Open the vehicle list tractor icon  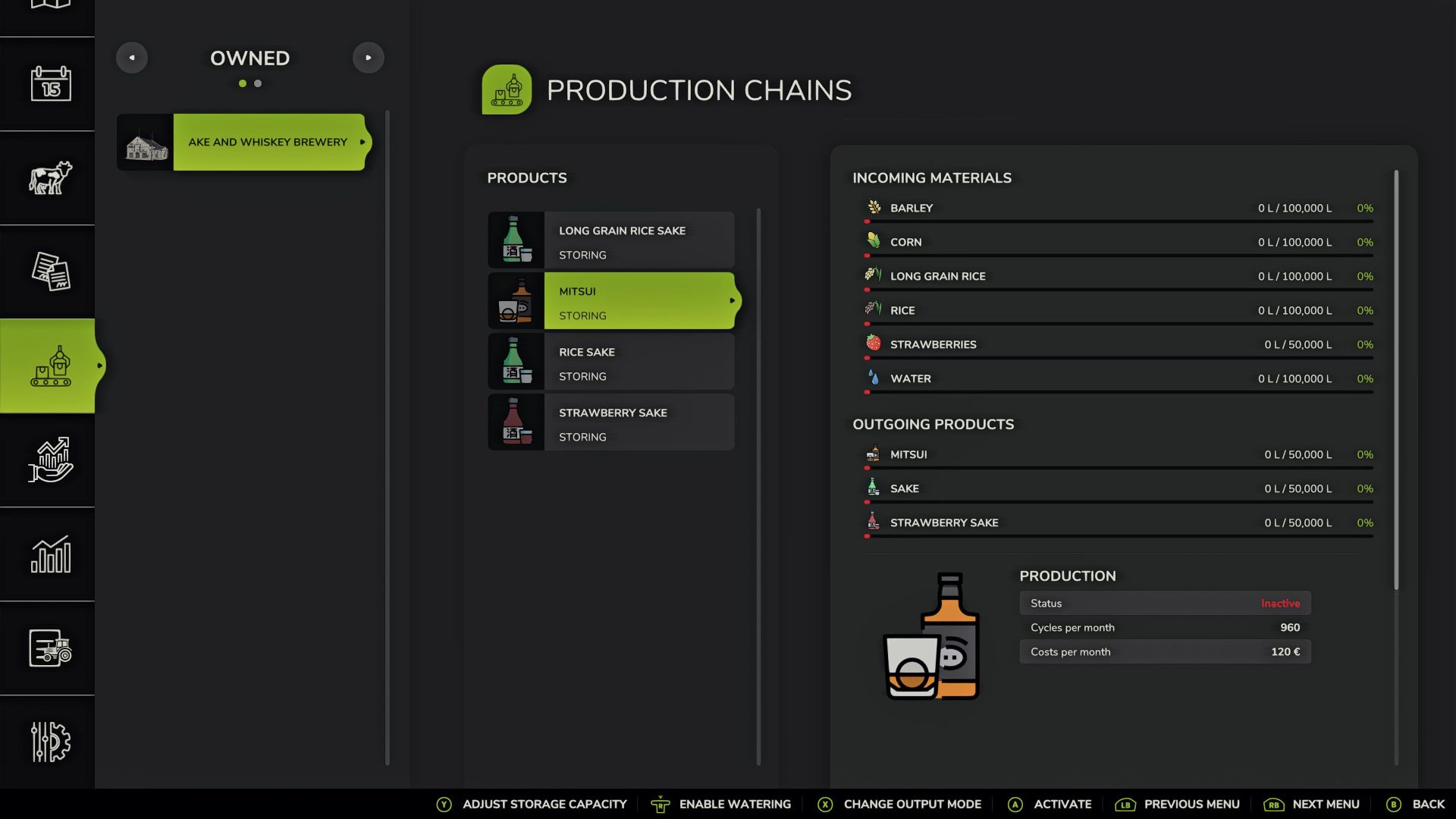[50, 648]
